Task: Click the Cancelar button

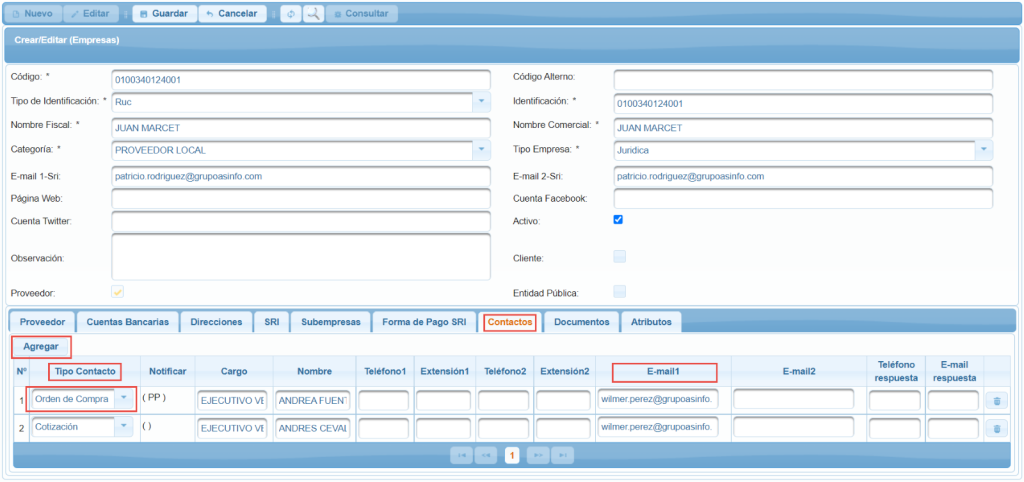Action: 232,14
